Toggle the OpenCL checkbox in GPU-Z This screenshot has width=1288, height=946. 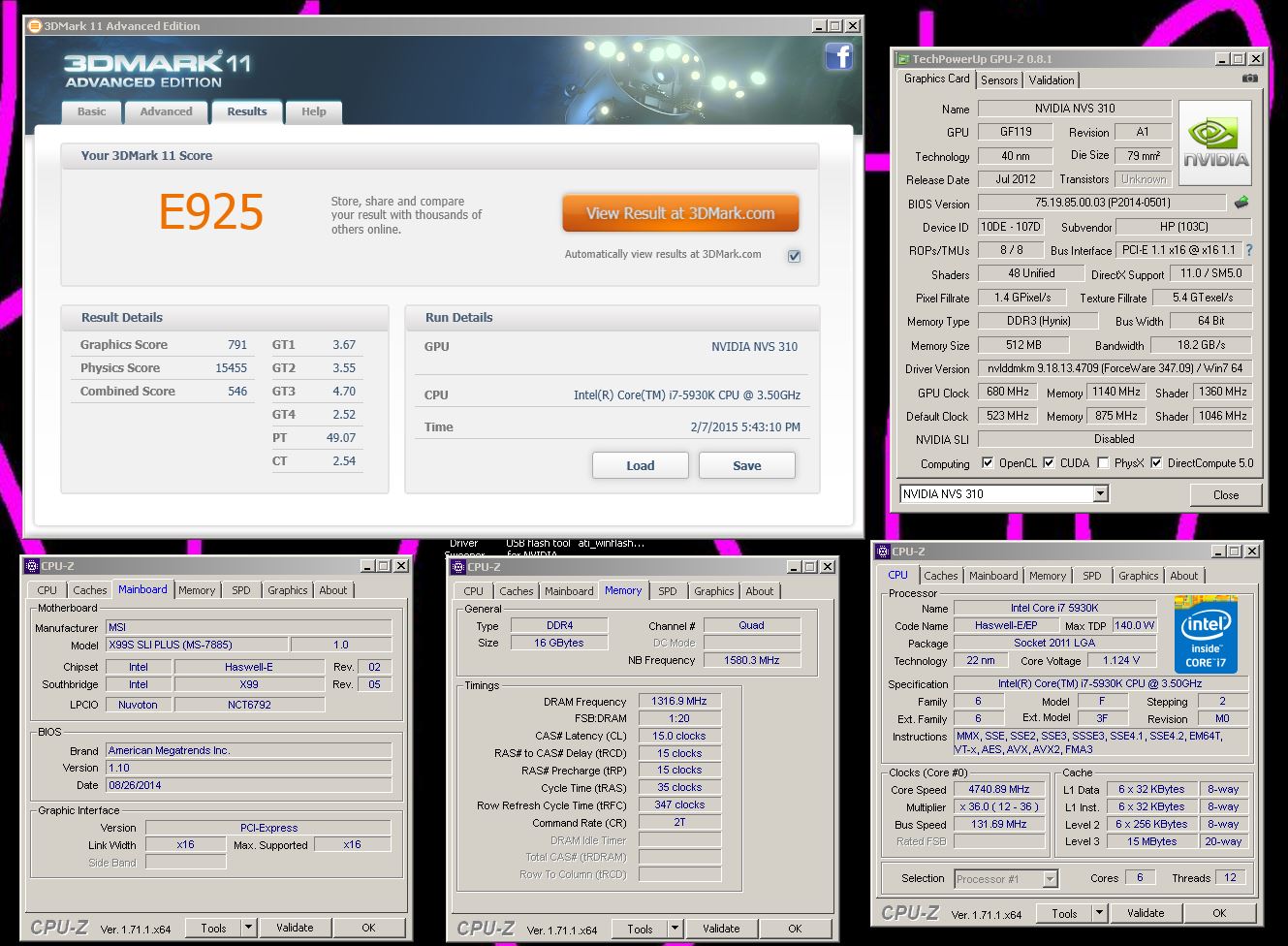point(988,463)
